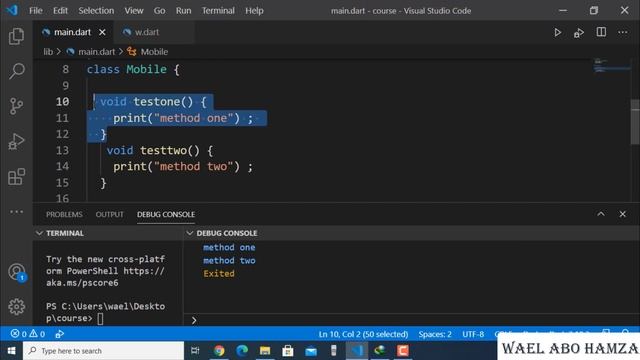
Task: Open Task View on the taskbar
Action: click(x=195, y=351)
